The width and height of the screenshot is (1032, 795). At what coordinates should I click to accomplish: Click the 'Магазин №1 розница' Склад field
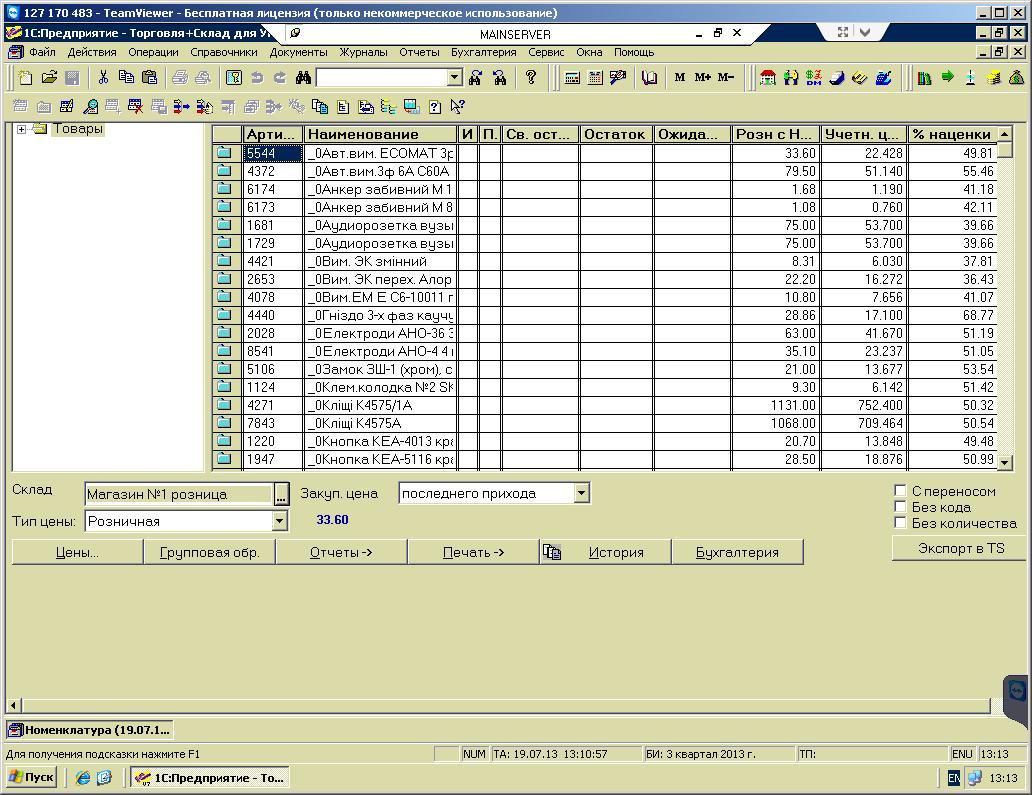(179, 494)
